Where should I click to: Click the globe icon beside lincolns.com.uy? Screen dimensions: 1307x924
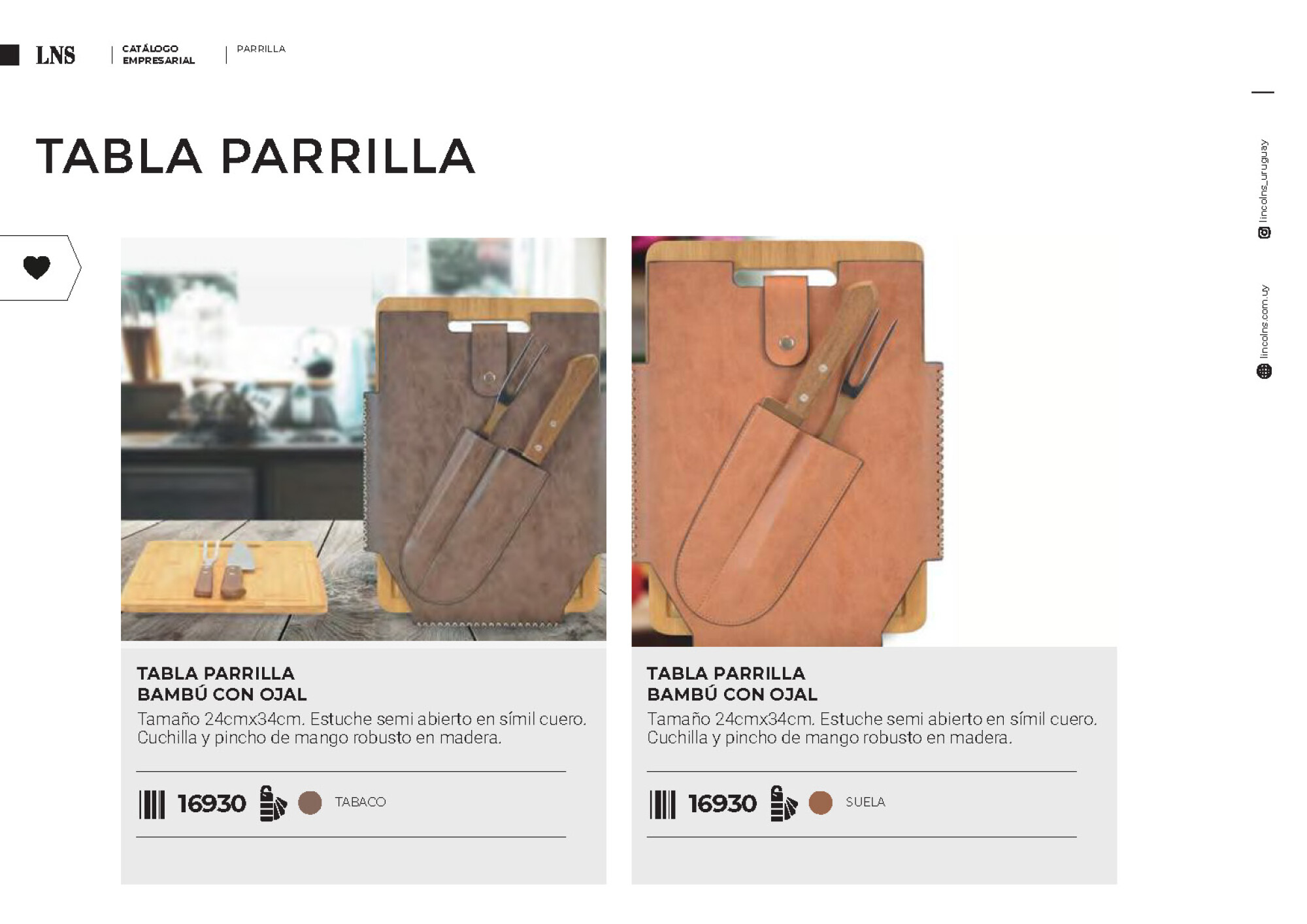pyautogui.click(x=1265, y=371)
